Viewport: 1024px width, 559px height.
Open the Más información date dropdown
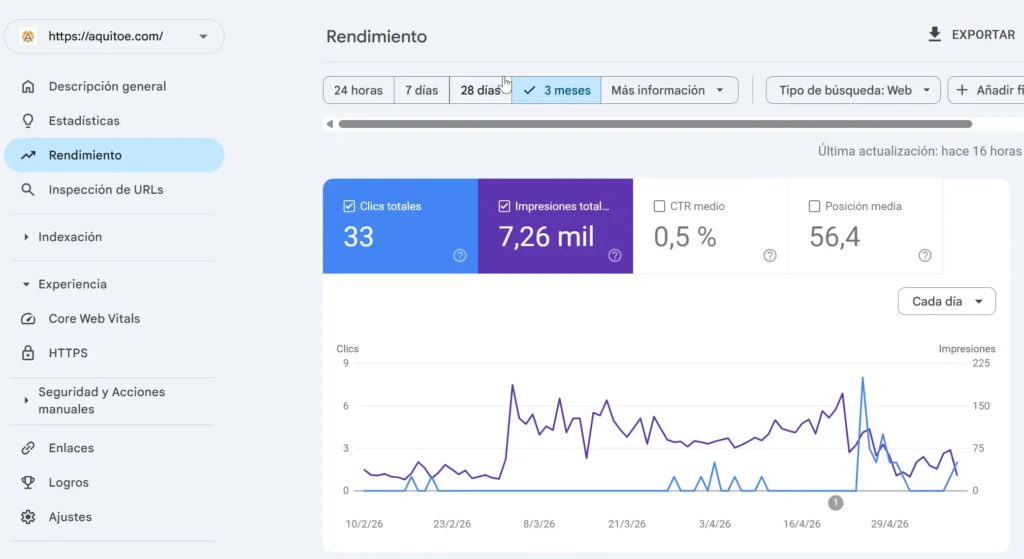tap(669, 90)
